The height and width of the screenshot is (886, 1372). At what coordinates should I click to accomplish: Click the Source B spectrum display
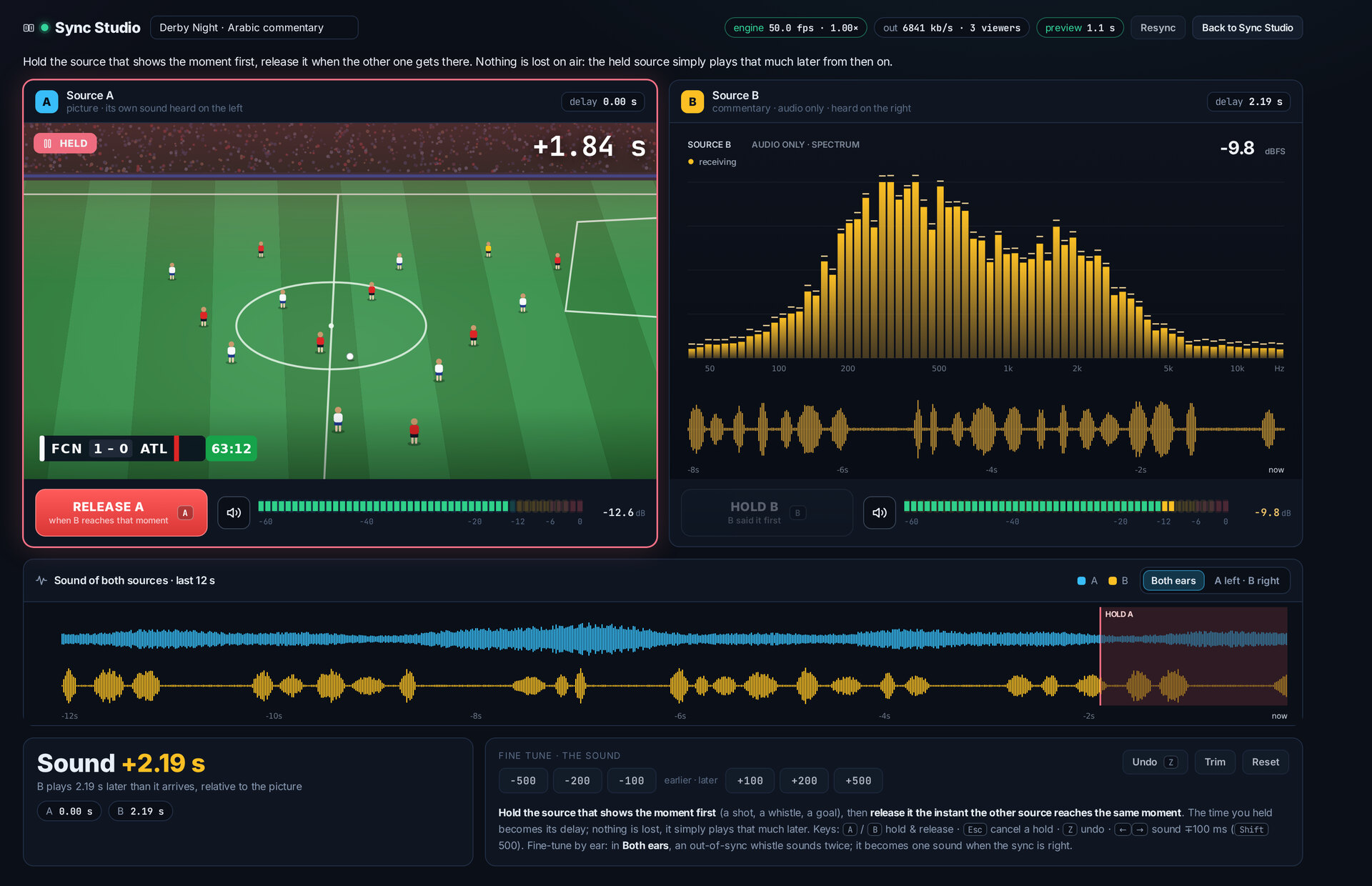[985, 268]
